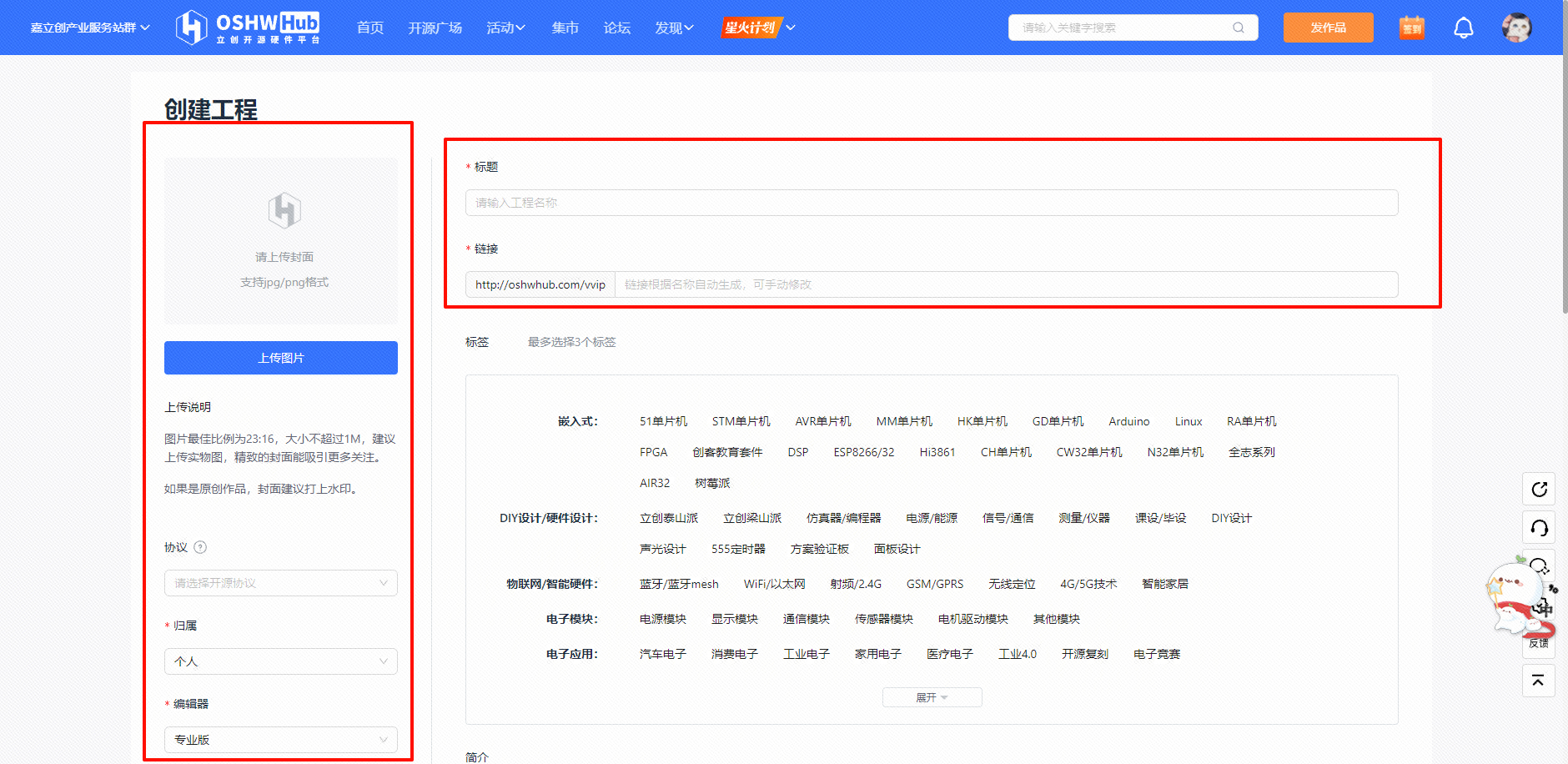The image size is (1568, 764).
Task: Select the Linux tag
Action: coord(1189,421)
